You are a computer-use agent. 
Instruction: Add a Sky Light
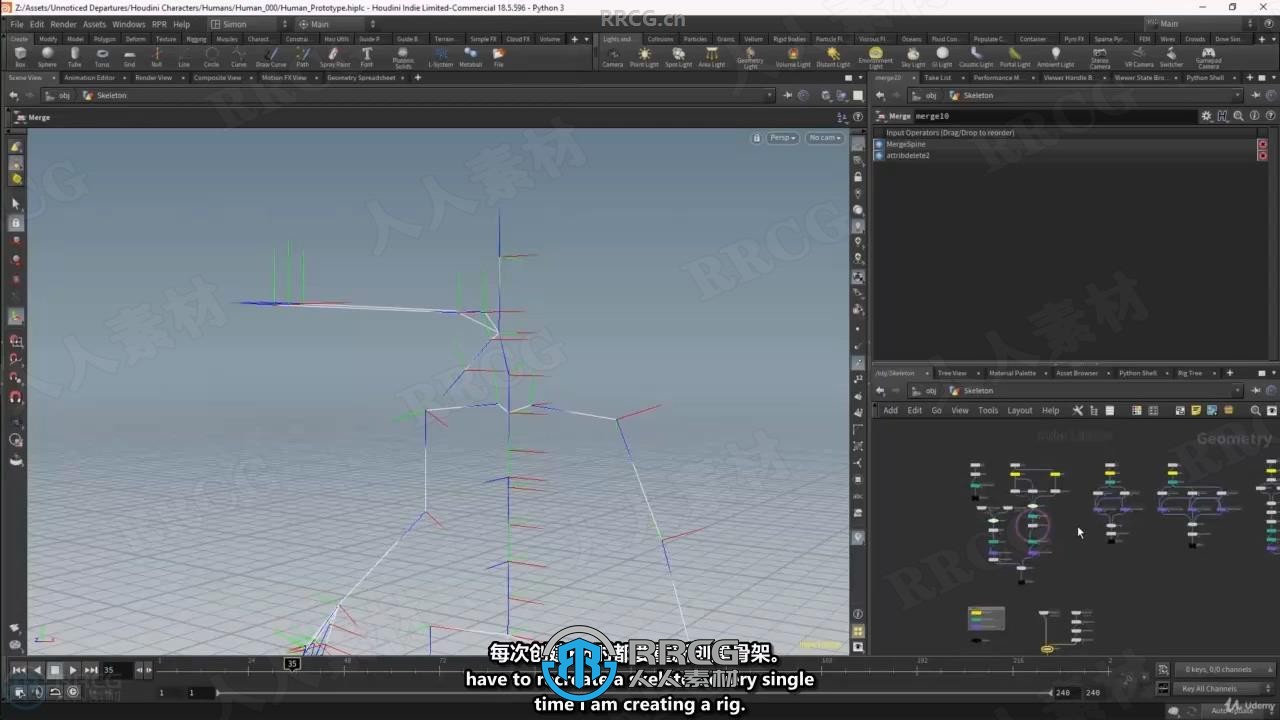913,57
